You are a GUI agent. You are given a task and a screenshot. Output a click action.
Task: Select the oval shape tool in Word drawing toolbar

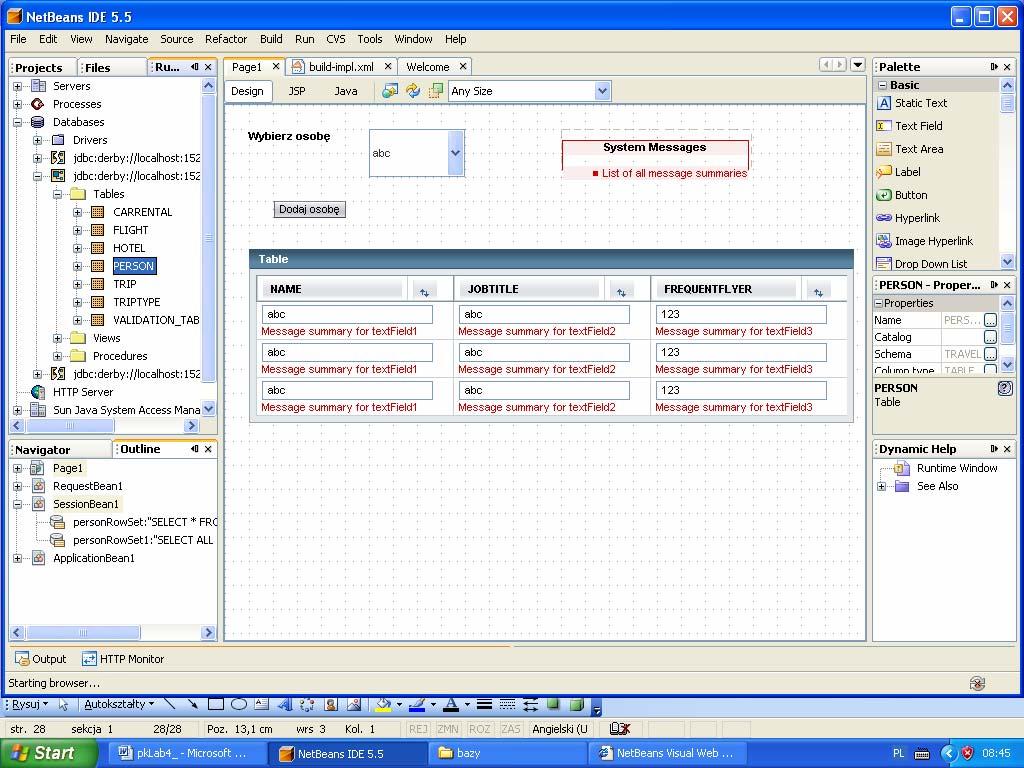click(238, 704)
